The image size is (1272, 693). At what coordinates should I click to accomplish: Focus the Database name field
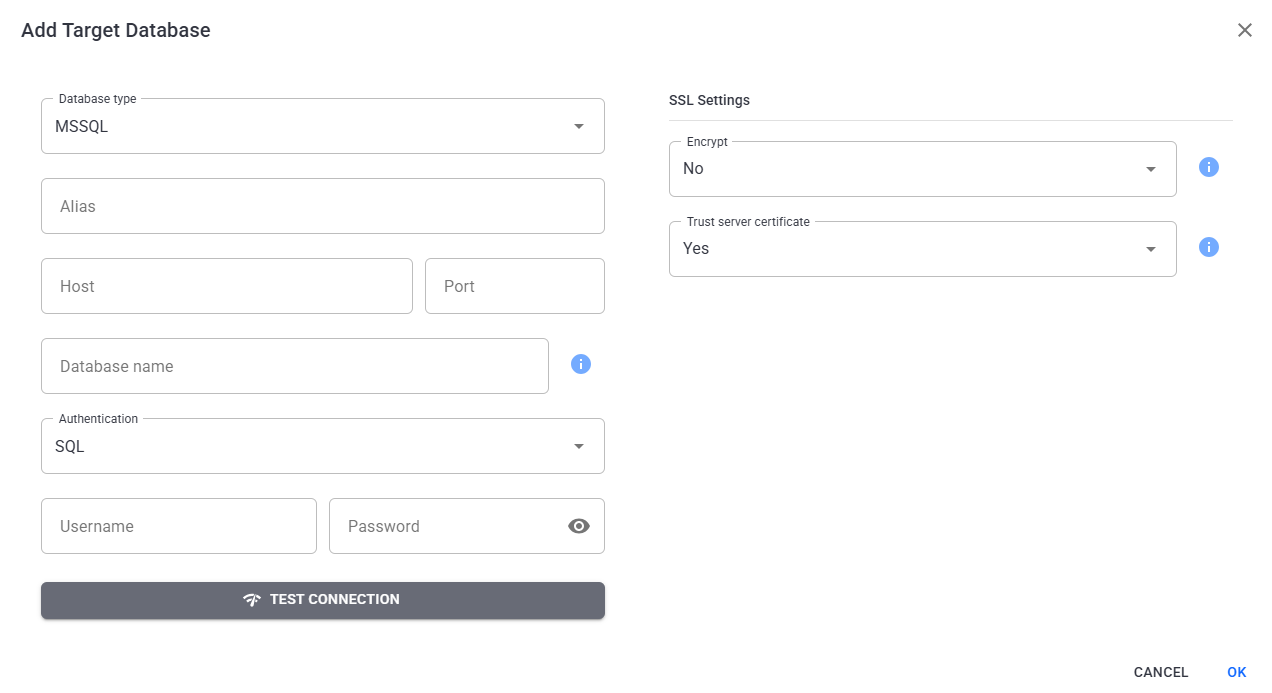click(x=295, y=366)
